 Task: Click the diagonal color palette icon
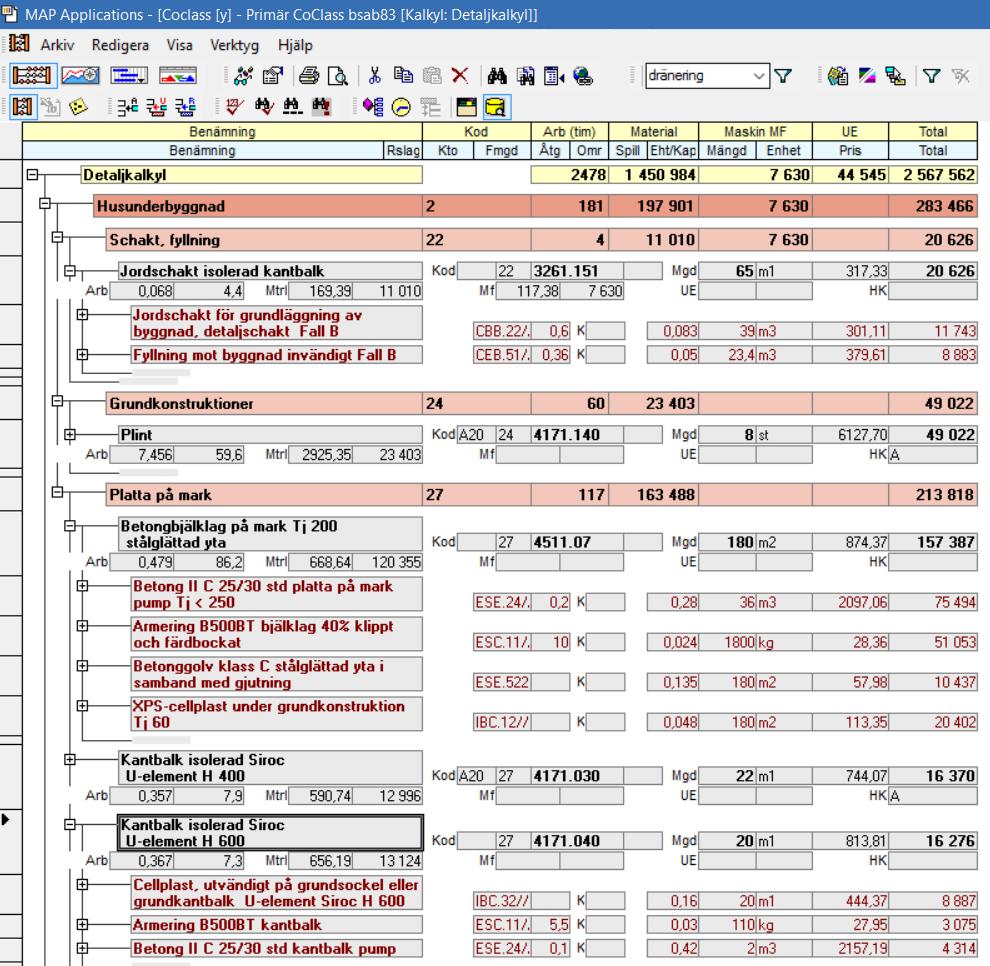coord(867,76)
